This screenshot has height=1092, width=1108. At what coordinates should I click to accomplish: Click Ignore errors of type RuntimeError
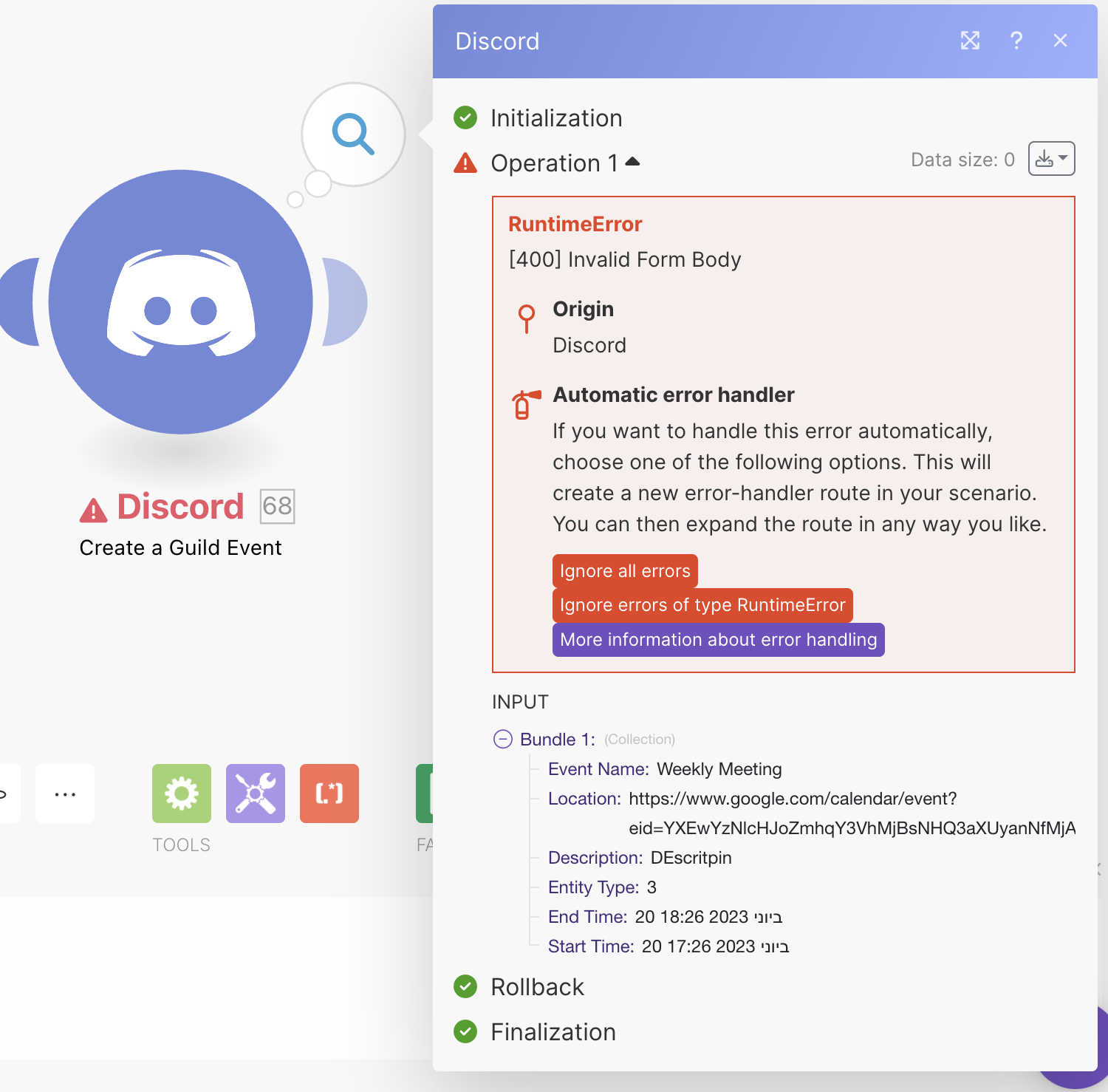702,605
